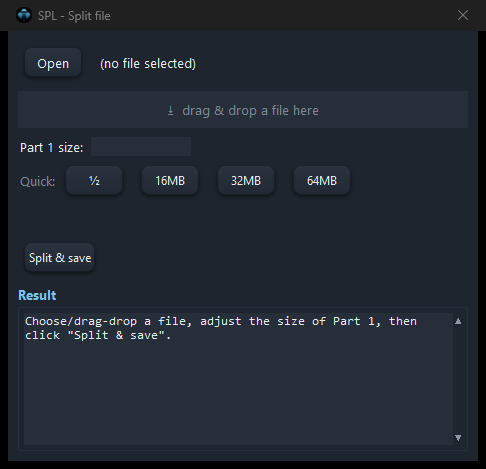Image resolution: width=486 pixels, height=469 pixels.
Task: Click the "(no file selected)" label
Action: (x=148, y=63)
